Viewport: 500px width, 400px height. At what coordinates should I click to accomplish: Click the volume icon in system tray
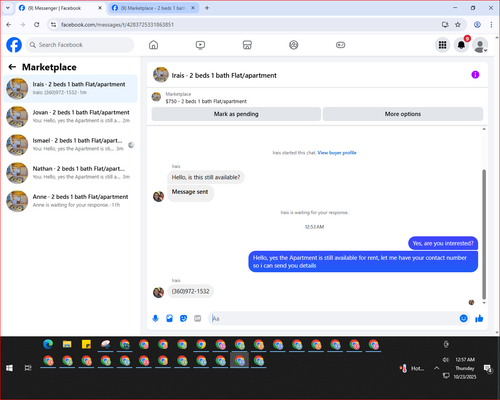coord(445,360)
